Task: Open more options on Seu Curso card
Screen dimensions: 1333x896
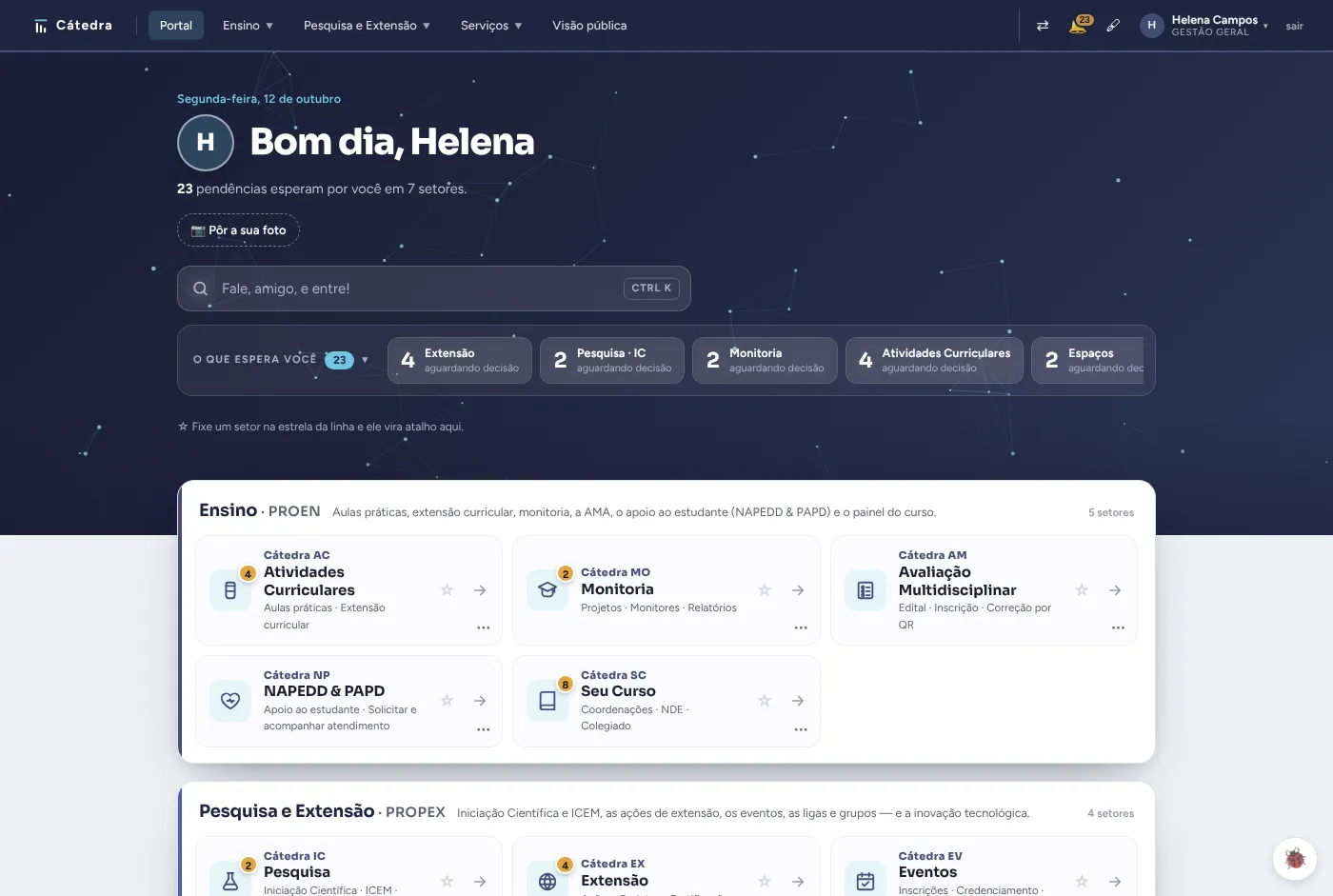Action: click(801, 729)
